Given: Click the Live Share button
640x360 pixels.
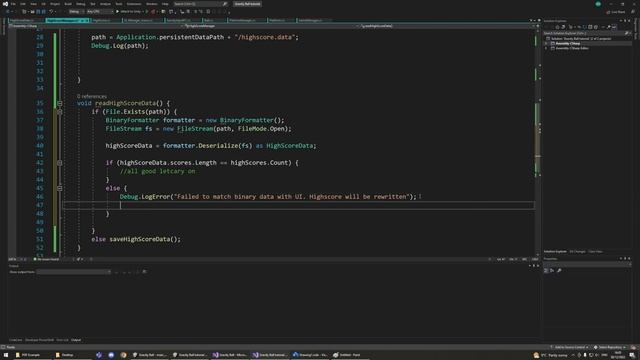Looking at the screenshot, I should click(616, 12).
